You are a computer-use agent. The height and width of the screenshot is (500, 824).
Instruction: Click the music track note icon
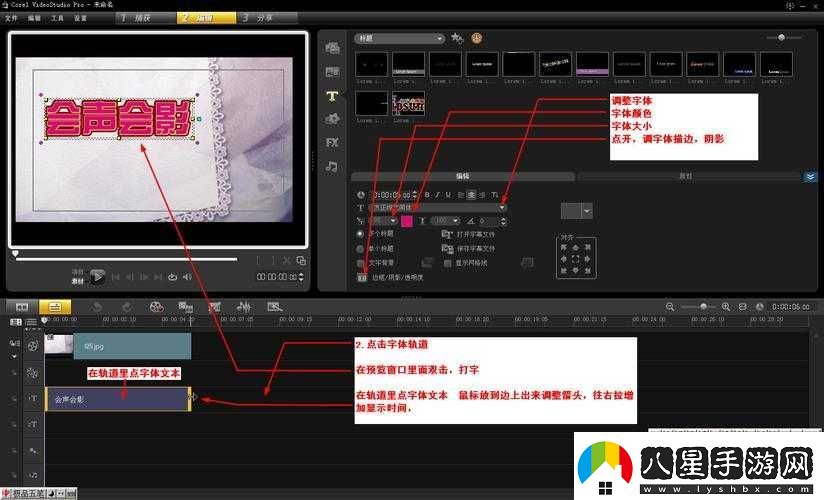tap(33, 475)
